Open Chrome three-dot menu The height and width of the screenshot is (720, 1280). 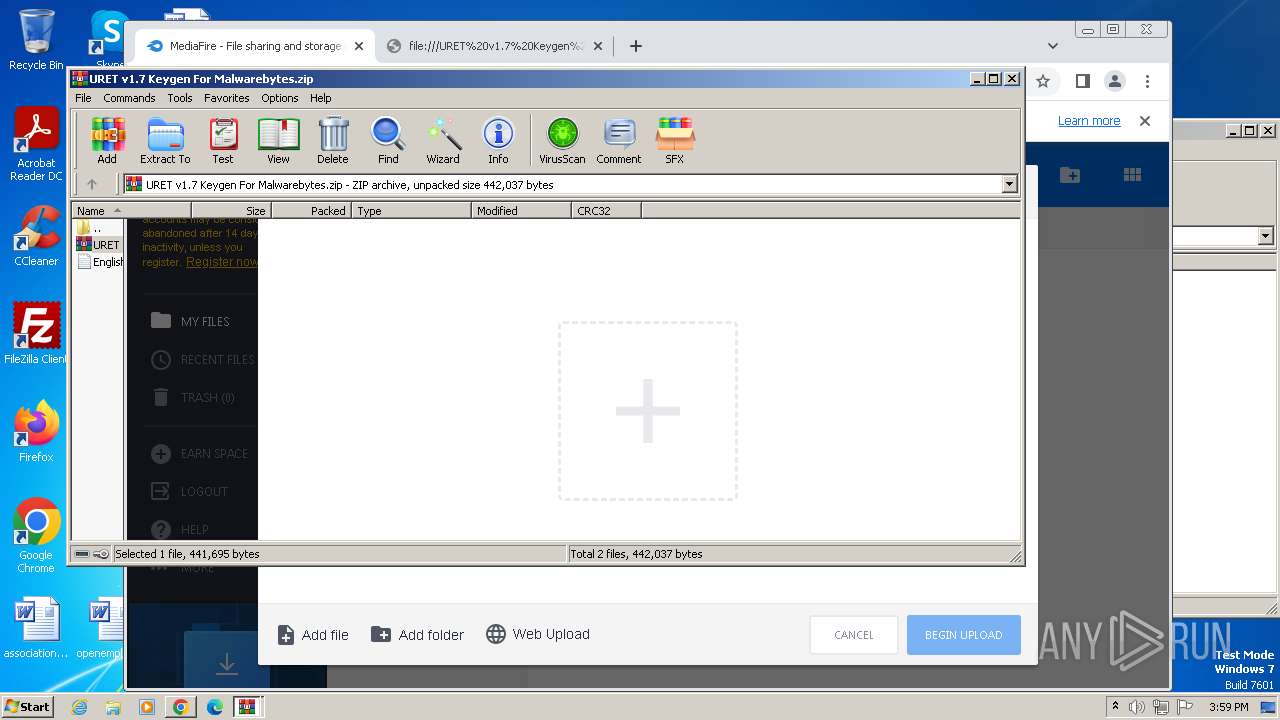(1147, 81)
